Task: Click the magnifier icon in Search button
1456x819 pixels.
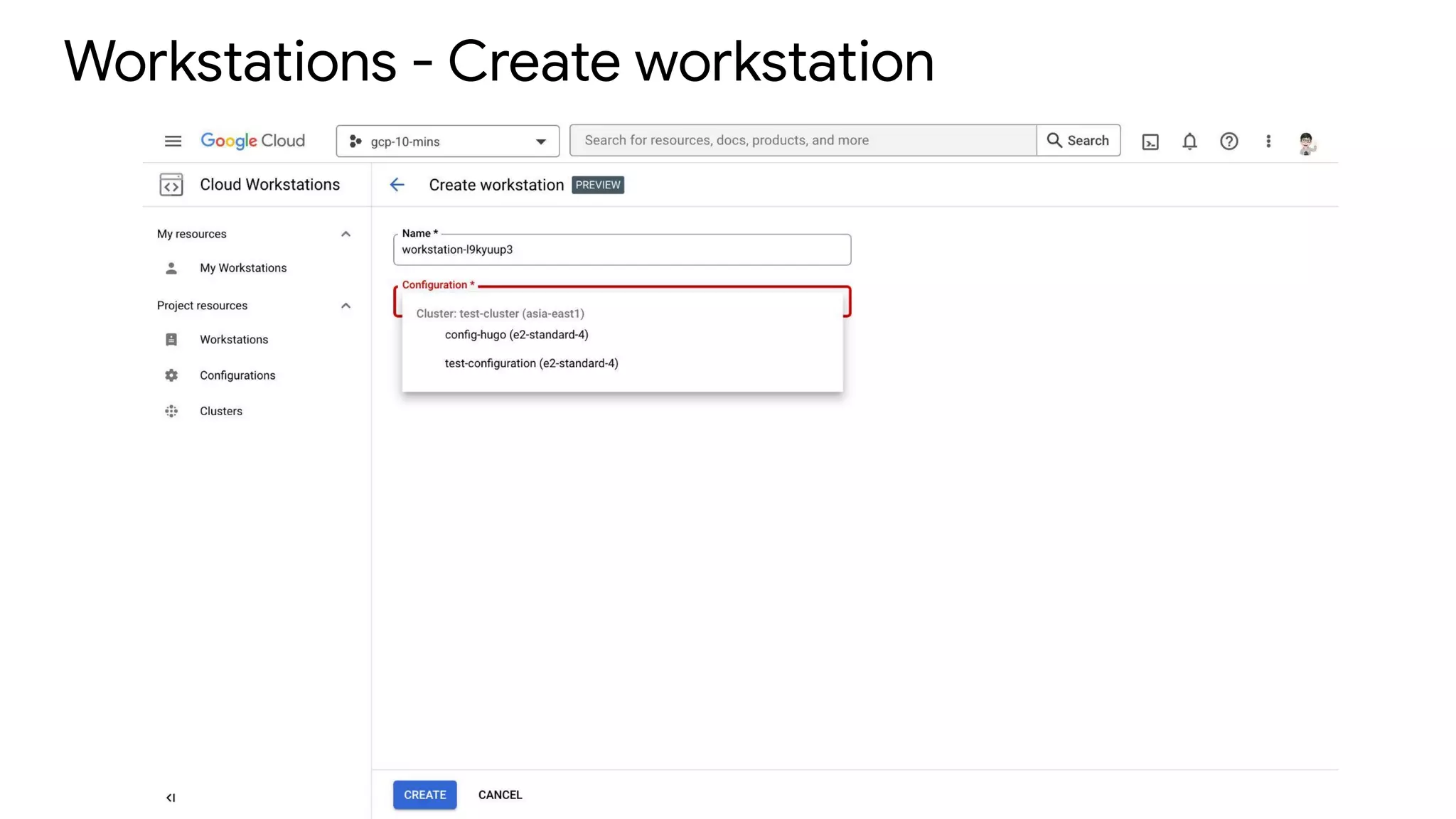Action: (1054, 140)
